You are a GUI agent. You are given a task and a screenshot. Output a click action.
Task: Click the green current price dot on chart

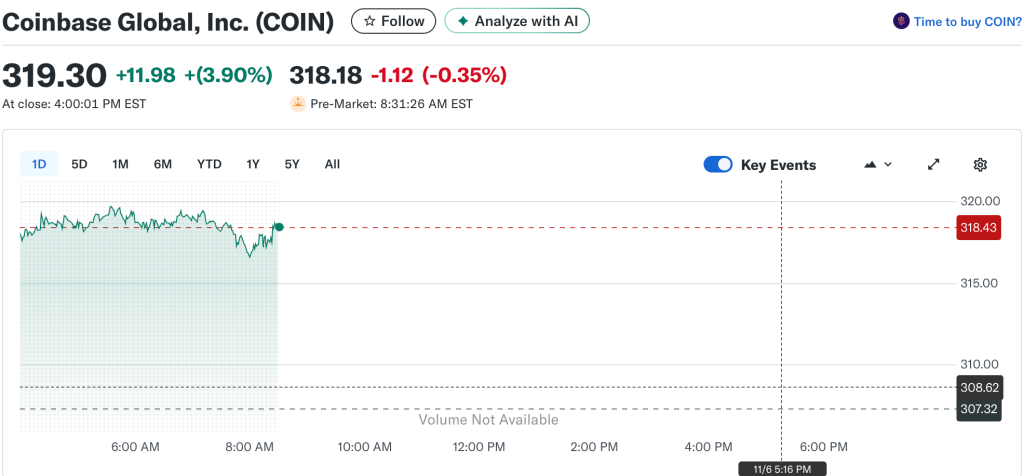click(278, 228)
